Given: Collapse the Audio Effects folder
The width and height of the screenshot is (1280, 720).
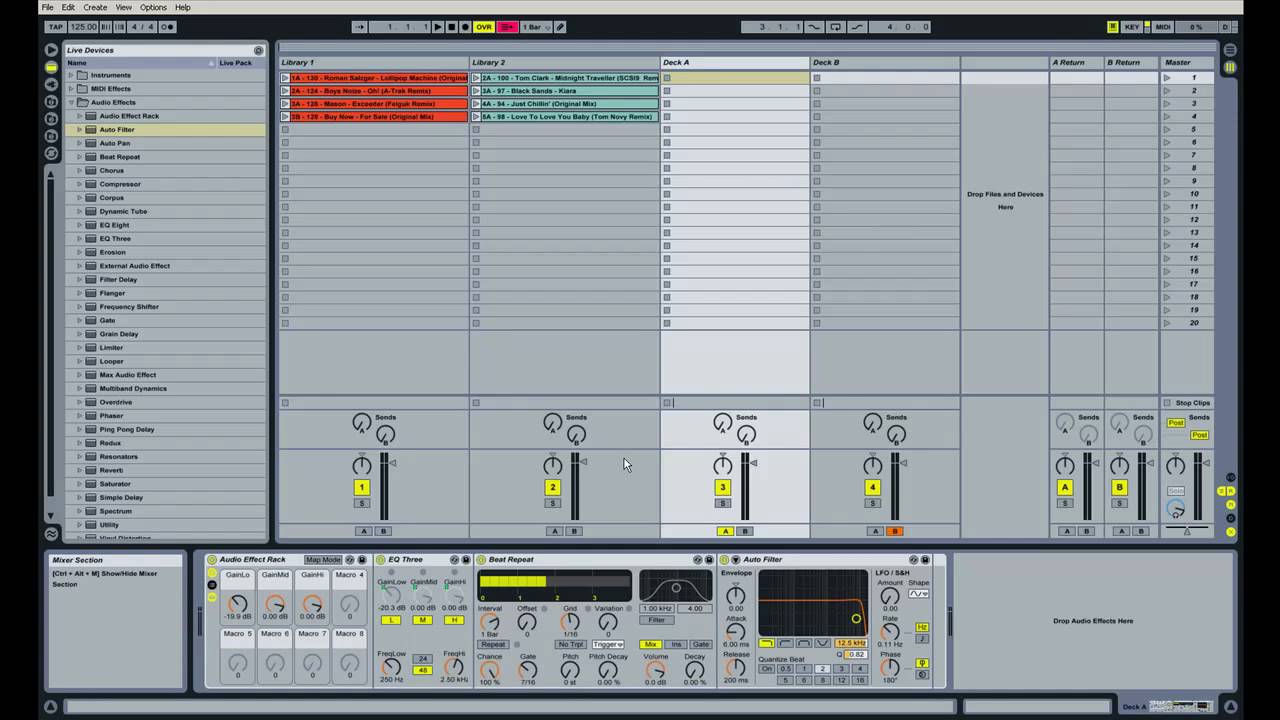Looking at the screenshot, I should pyautogui.click(x=72, y=102).
